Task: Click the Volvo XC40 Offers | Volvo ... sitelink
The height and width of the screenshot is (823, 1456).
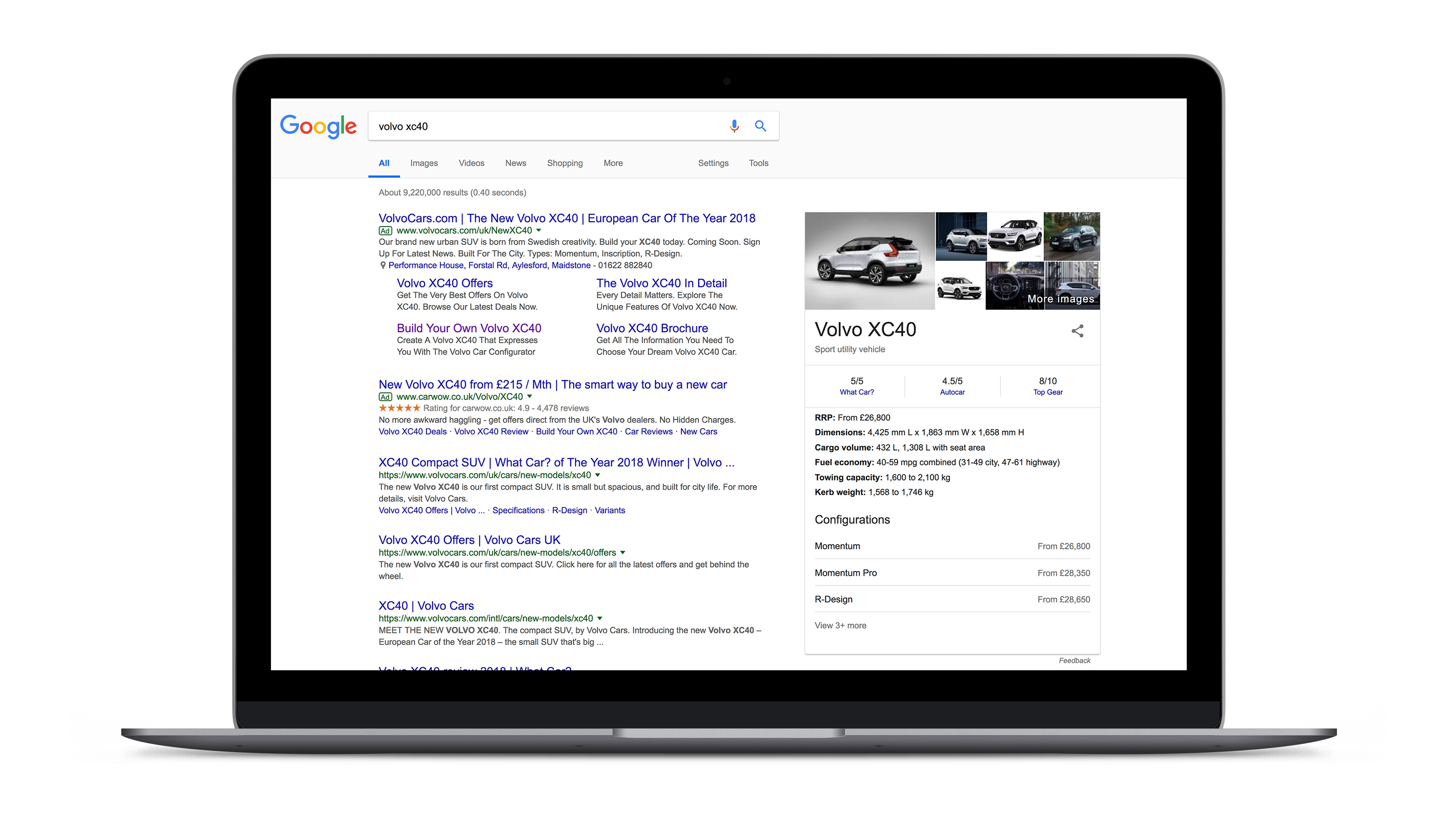Action: click(431, 510)
